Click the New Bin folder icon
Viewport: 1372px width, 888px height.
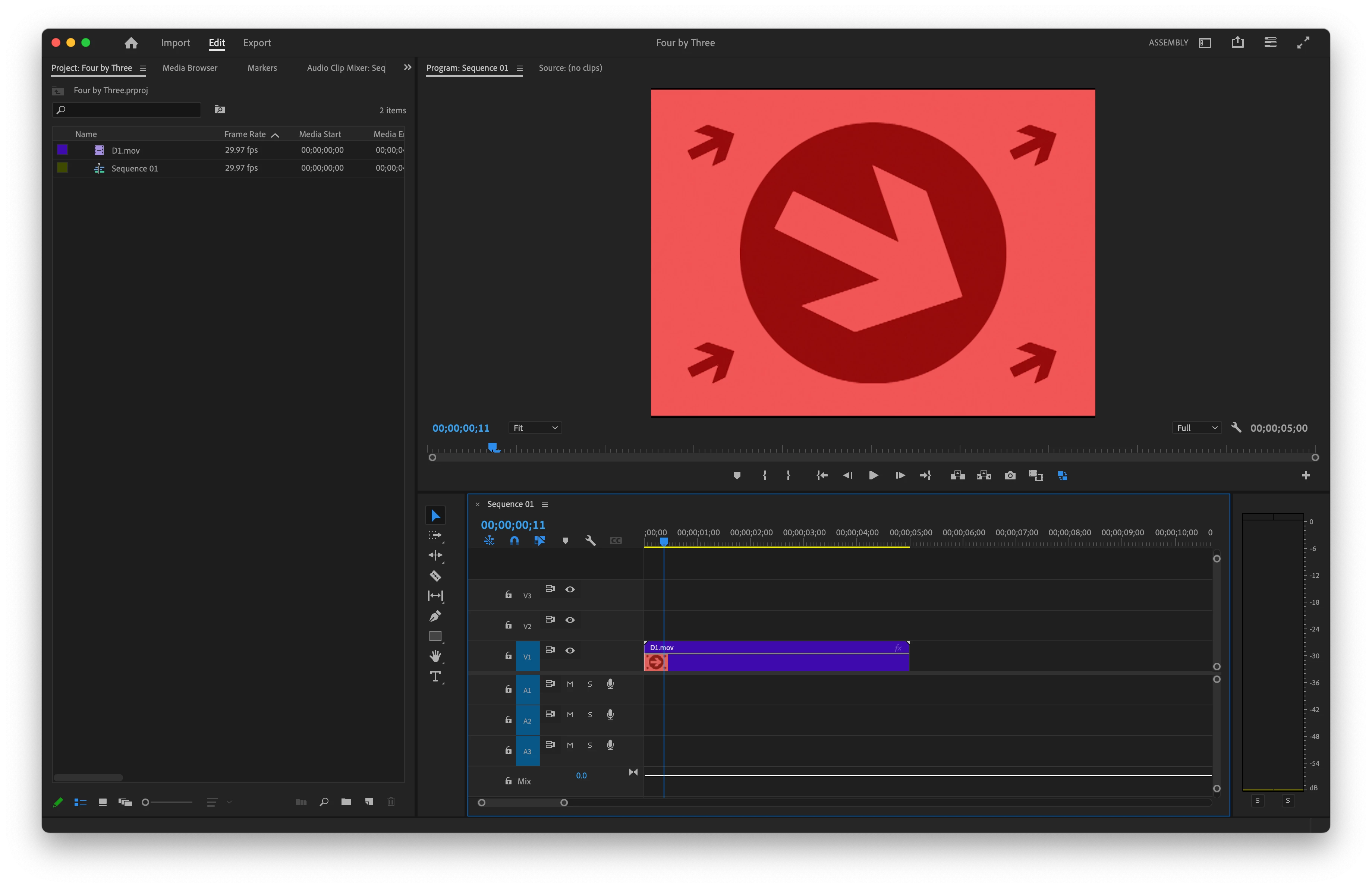pyautogui.click(x=346, y=802)
